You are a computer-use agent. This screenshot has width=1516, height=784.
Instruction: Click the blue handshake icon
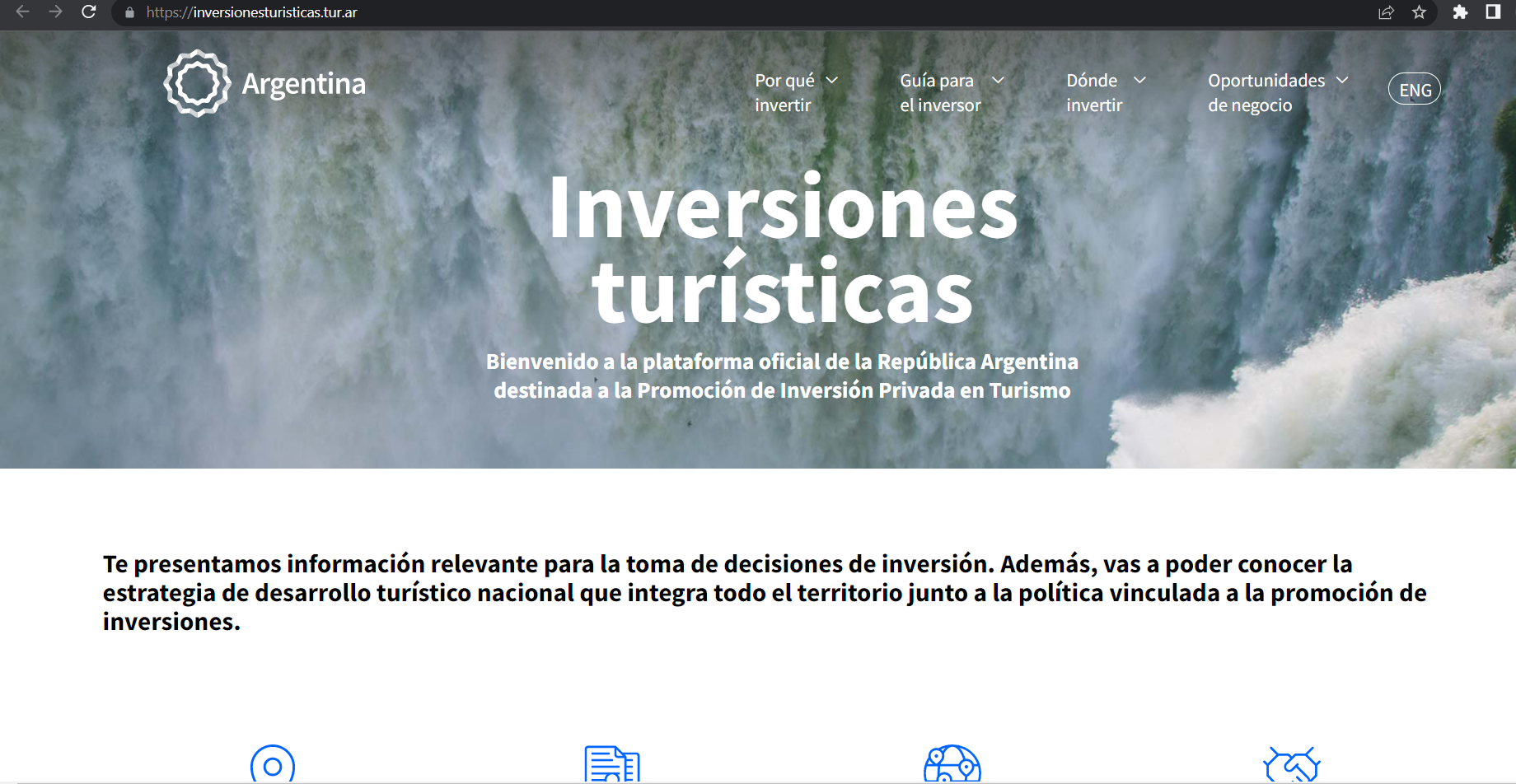pos(1292,764)
